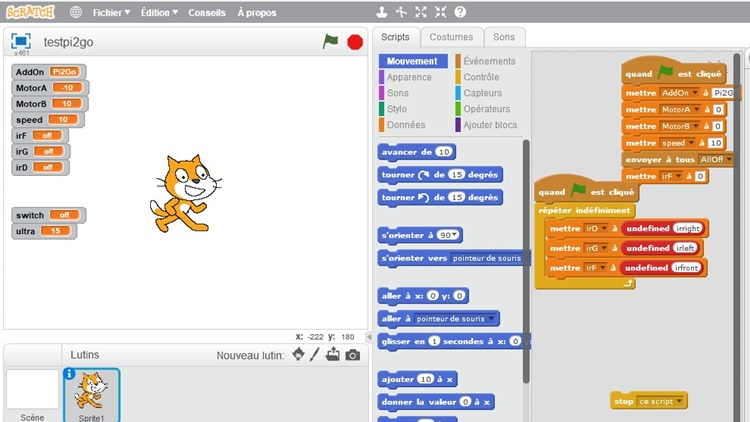The height and width of the screenshot is (422, 750).
Task: Open the Conseils menu item
Action: click(207, 13)
